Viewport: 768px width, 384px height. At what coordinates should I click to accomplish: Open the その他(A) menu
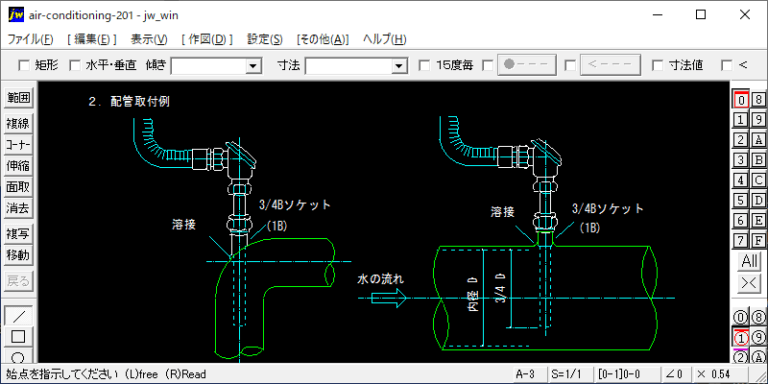point(323,39)
